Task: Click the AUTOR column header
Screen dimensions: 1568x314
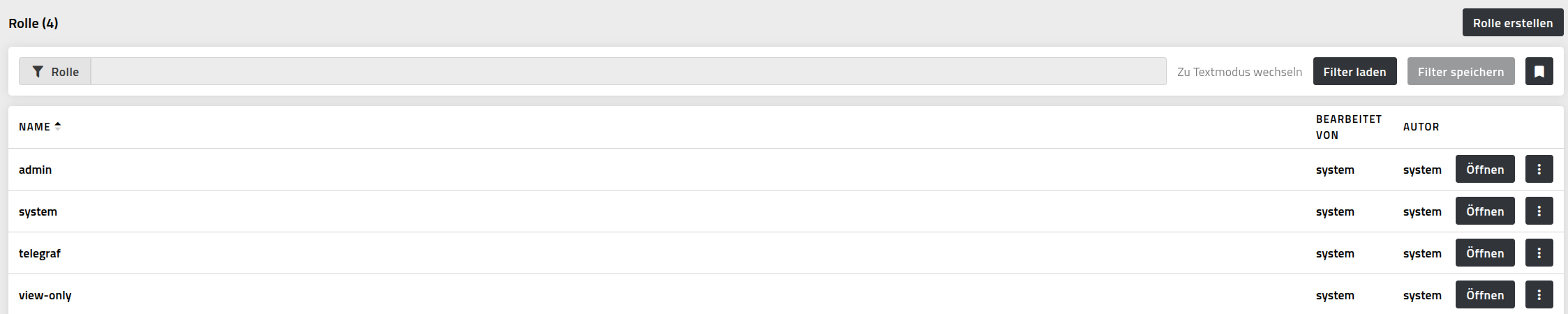Action: point(1421,127)
